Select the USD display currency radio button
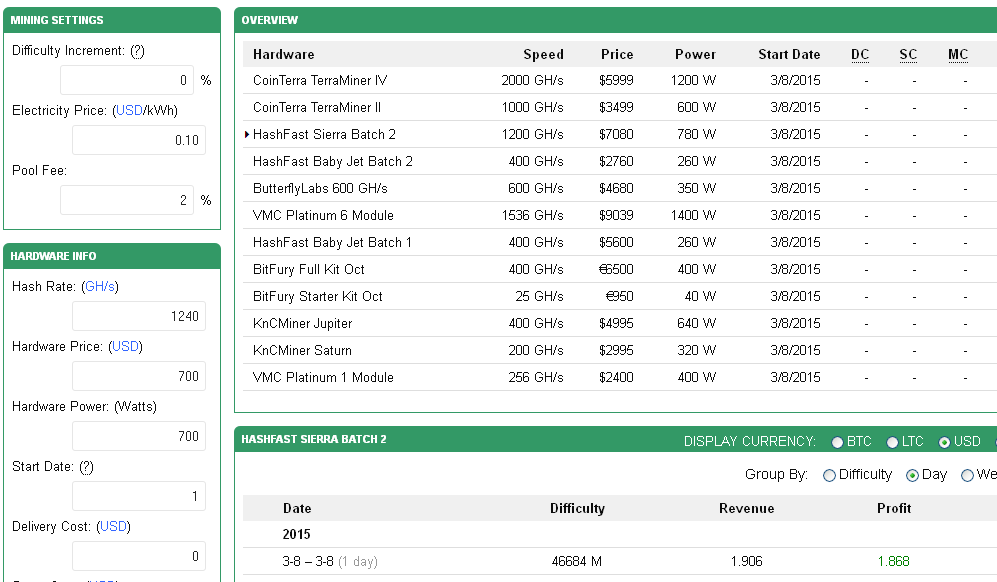 [944, 442]
